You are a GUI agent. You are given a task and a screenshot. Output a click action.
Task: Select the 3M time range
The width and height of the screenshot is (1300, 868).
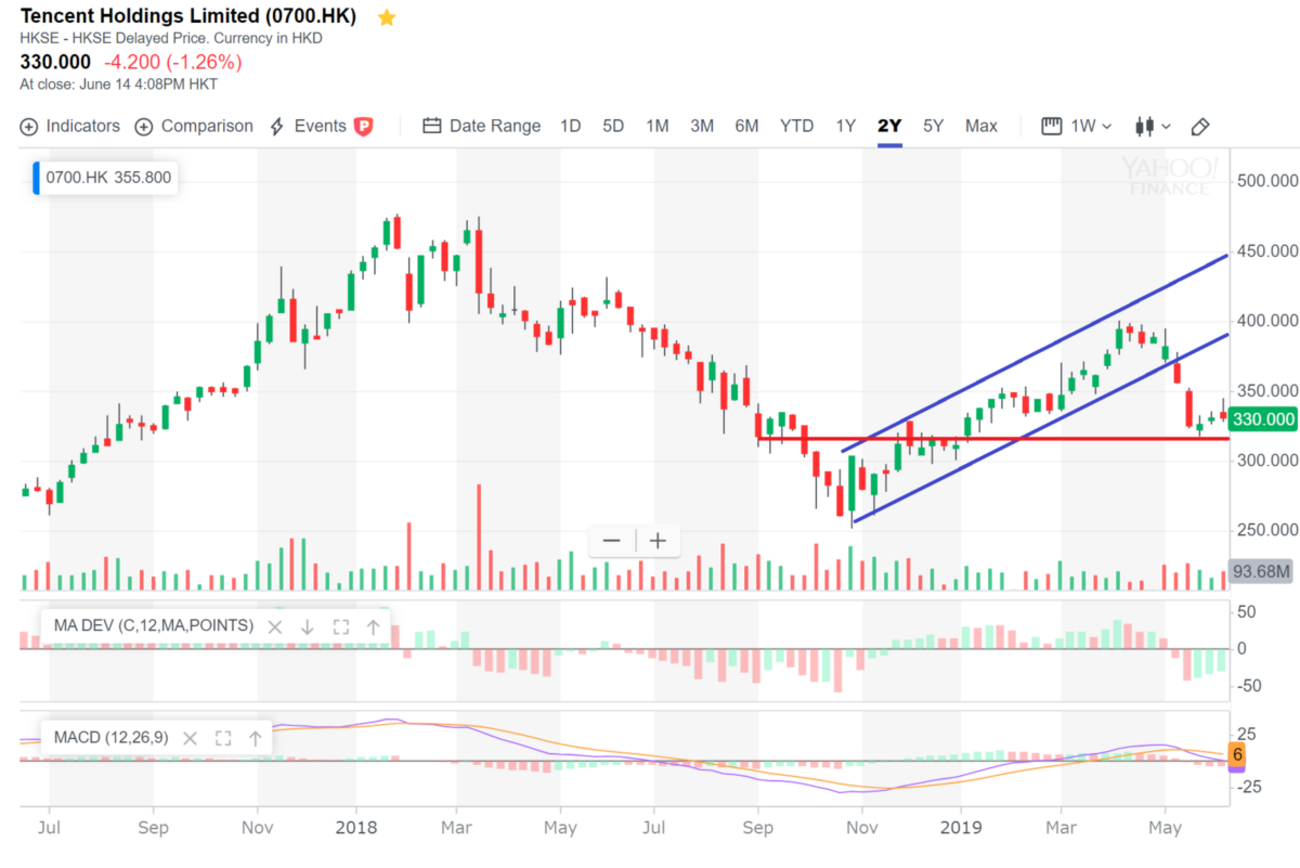click(x=702, y=126)
